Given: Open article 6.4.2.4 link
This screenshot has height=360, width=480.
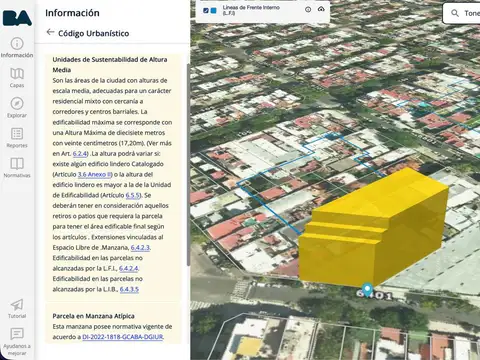Looking at the screenshot, I should 128,268.
